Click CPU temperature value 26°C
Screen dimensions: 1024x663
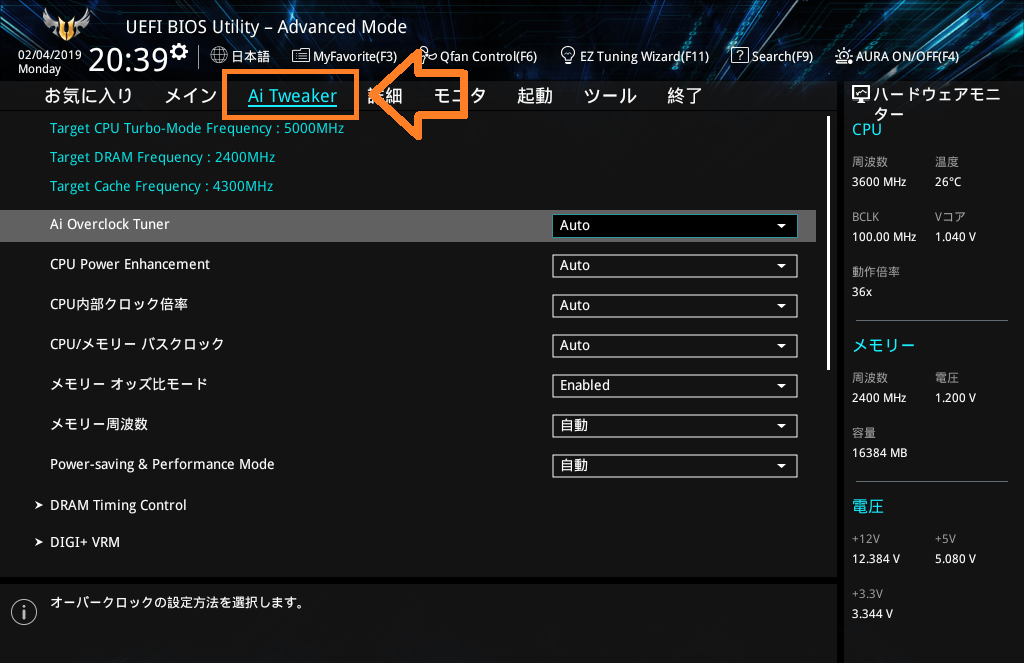click(948, 182)
